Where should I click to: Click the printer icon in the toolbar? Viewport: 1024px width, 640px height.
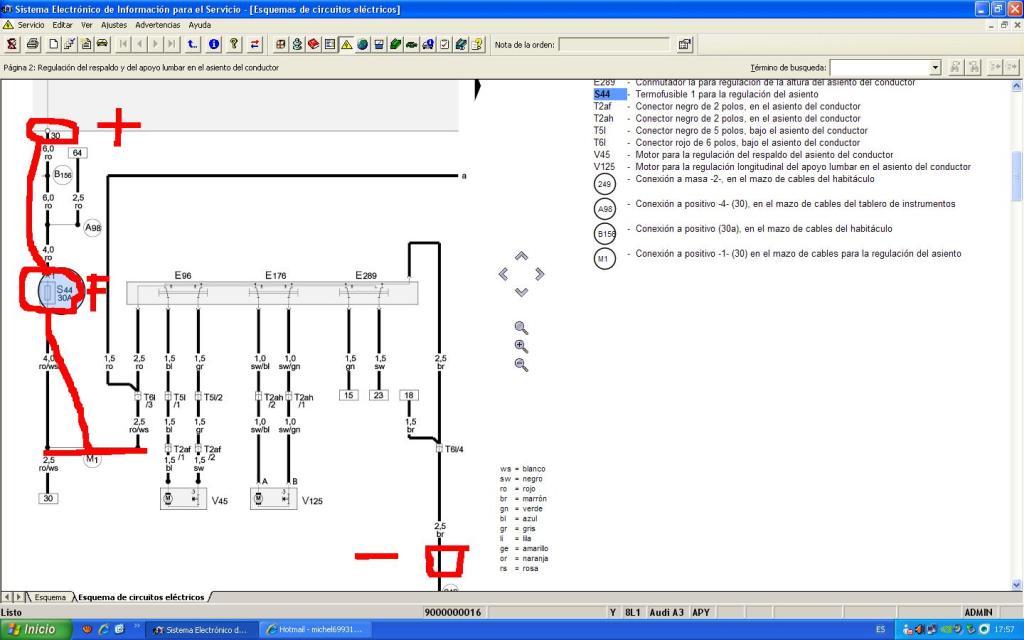33,44
